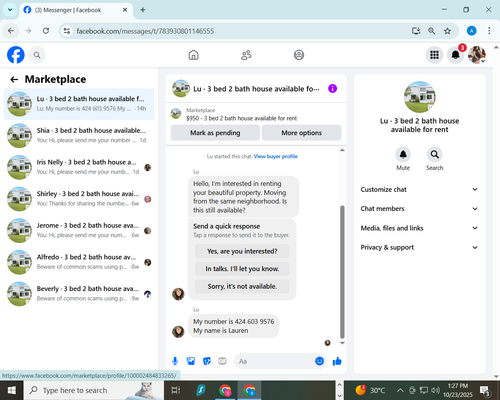500x400 pixels.
Task: Open View buyer profile link
Action: [276, 156]
